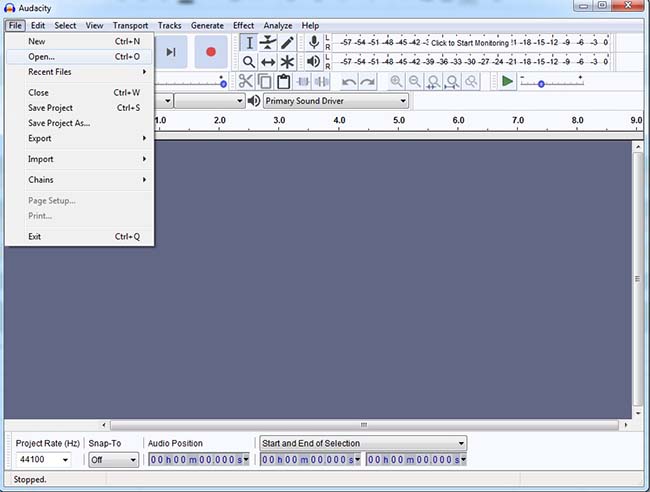Choose New from the File menu
Screen dimensions: 650x492
(x=79, y=41)
